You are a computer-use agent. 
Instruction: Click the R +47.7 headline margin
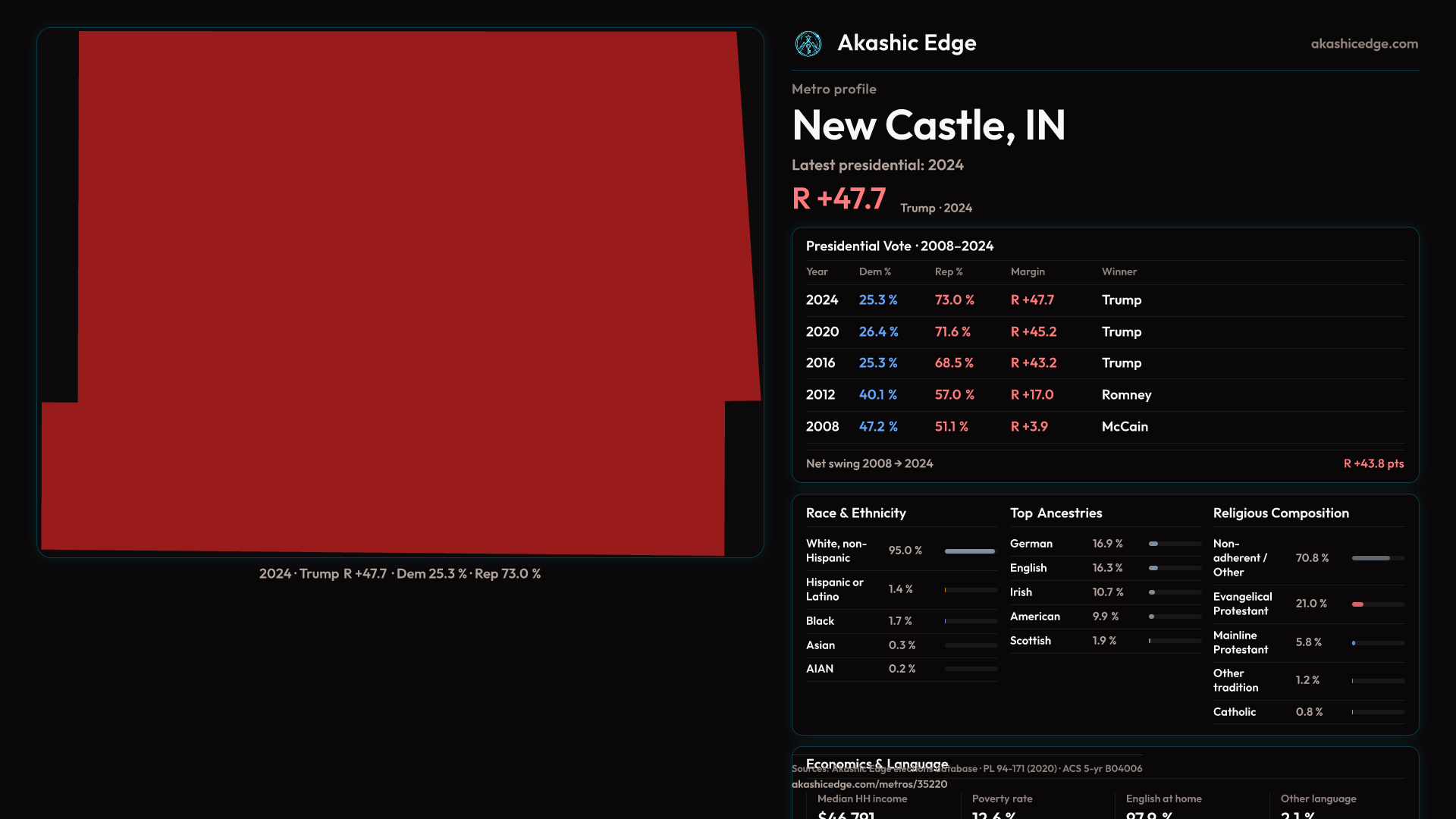pos(839,199)
